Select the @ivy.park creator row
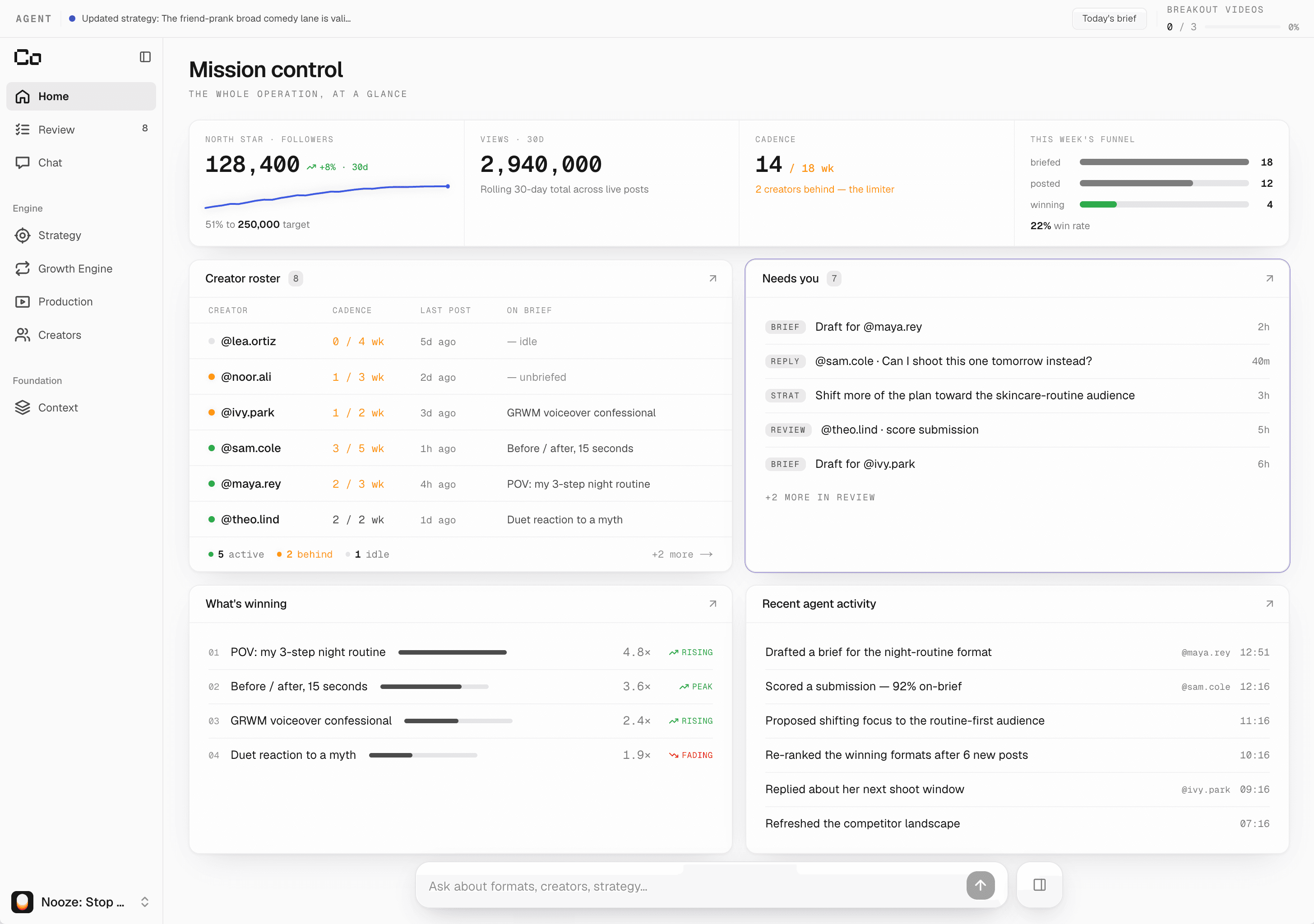This screenshot has width=1314, height=924. (461, 412)
